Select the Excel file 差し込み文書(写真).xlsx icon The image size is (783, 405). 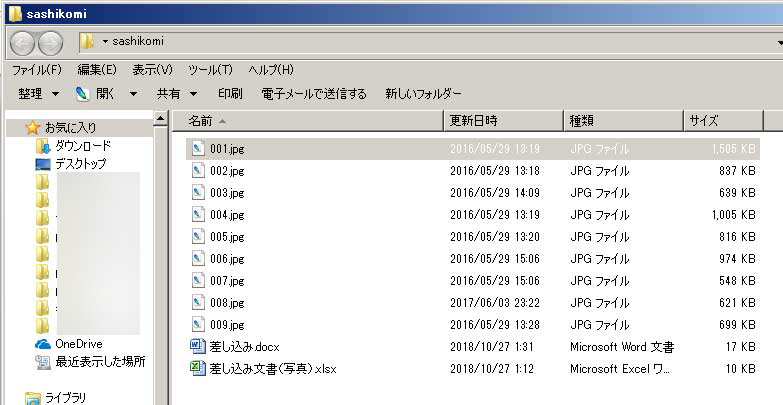197,369
